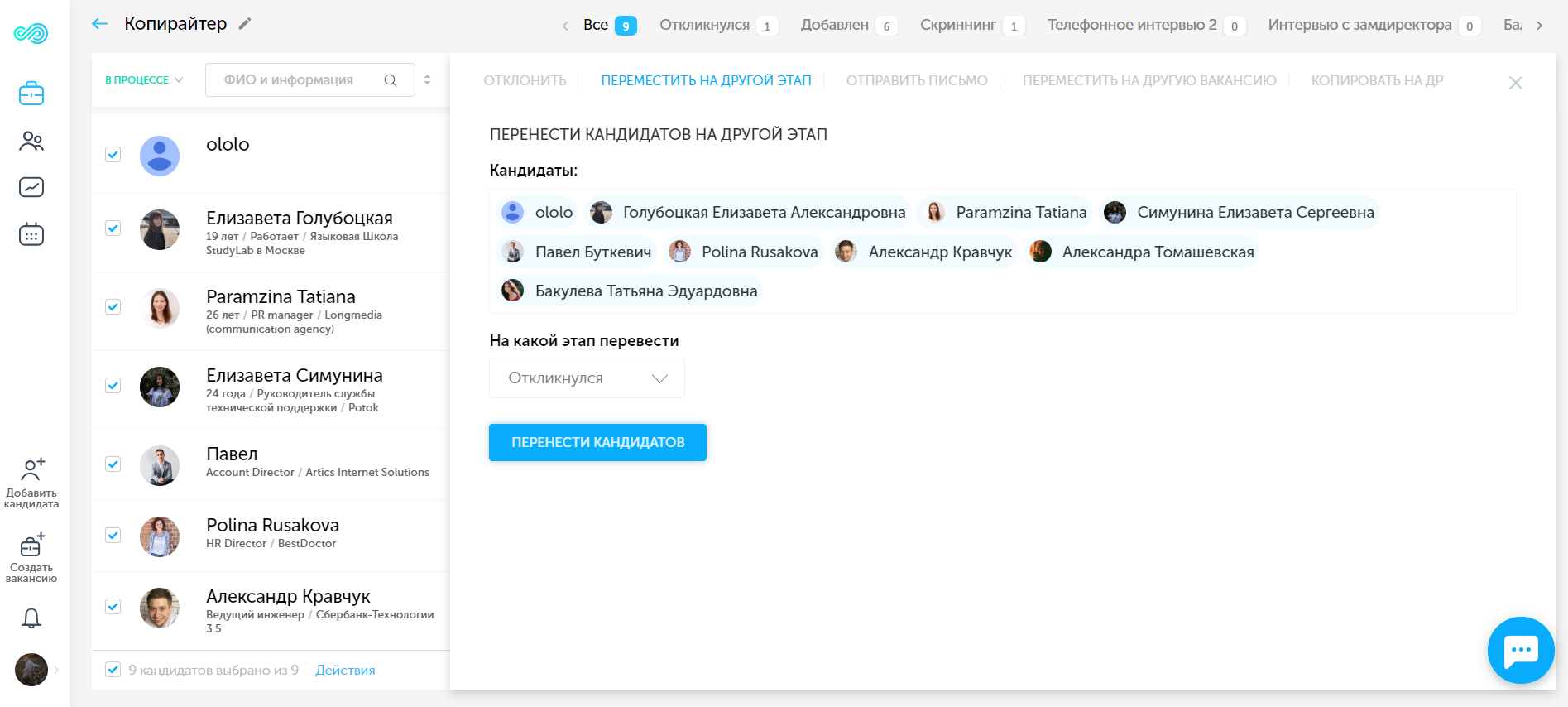Screen dimensions: 1568x707
Task: Select the Отправить письмо action tab
Action: [916, 80]
